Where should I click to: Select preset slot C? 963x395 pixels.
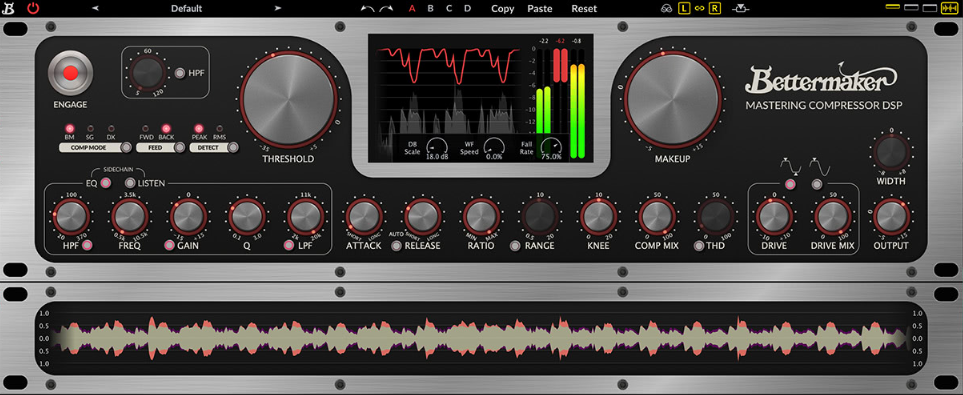pos(449,9)
